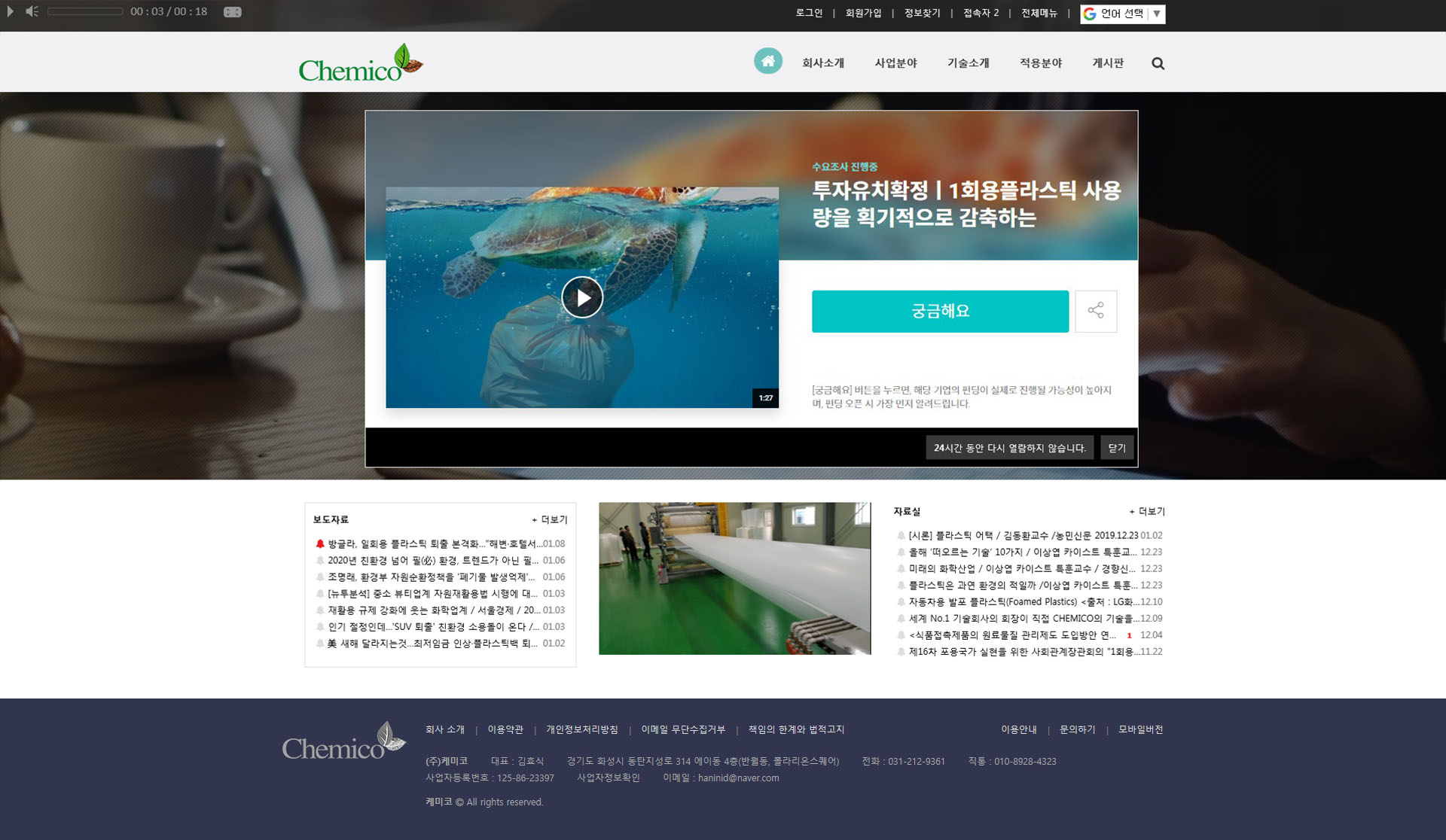The height and width of the screenshot is (840, 1446).
Task: Open article [뉴투분석] 중소 뷰티업계
Action: (432, 593)
